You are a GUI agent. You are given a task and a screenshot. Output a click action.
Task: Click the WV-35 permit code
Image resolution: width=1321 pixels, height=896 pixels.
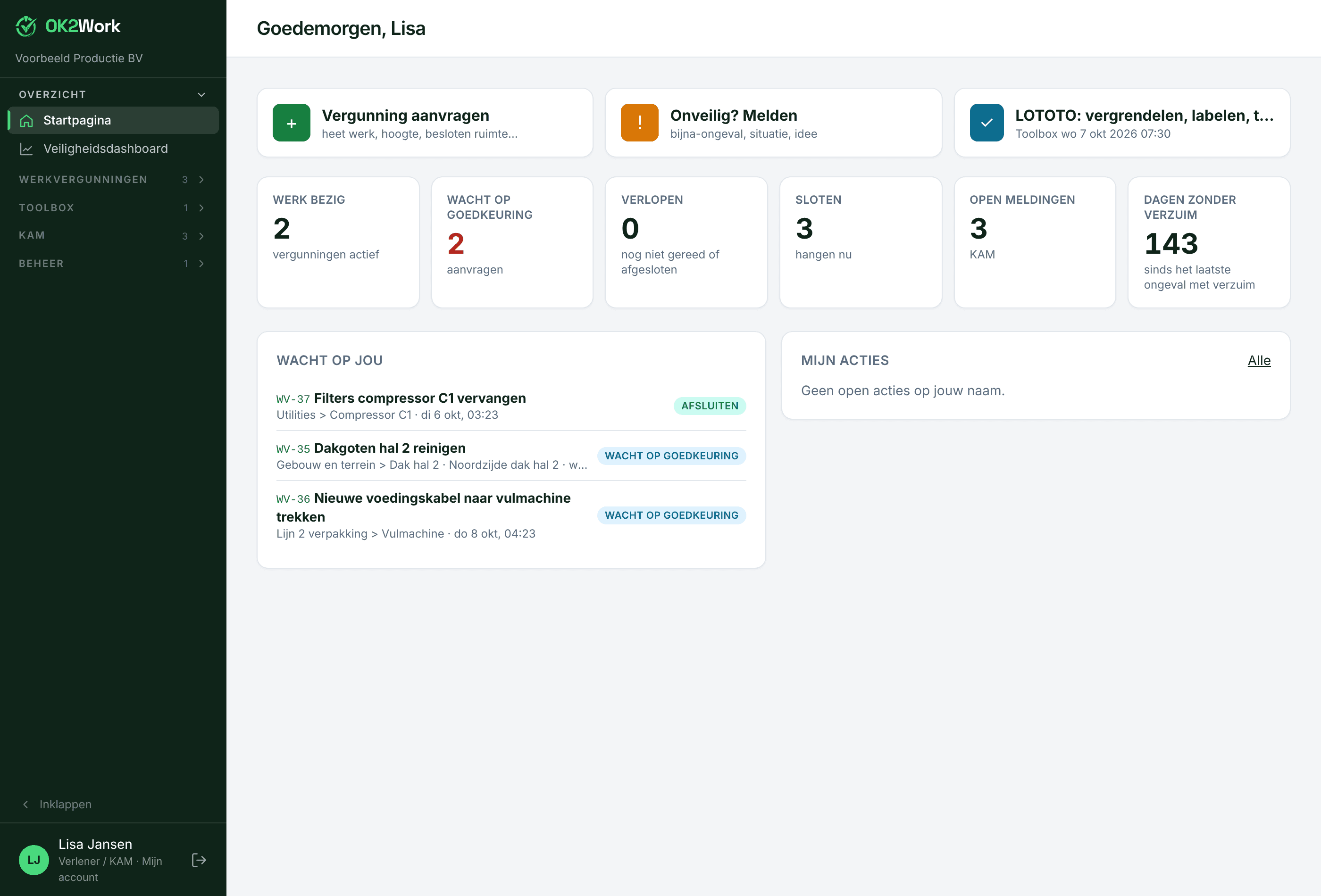[x=293, y=449]
